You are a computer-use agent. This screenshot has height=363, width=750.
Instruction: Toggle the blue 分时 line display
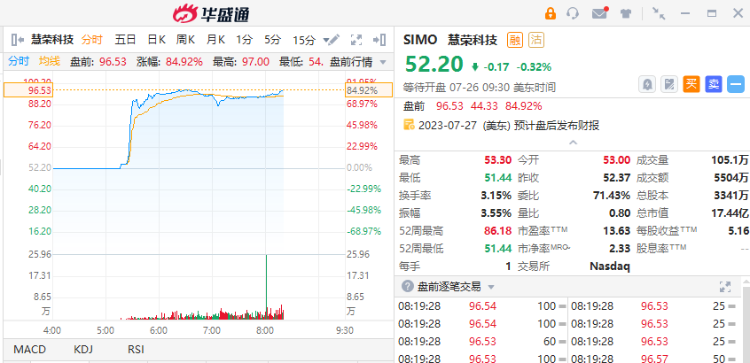point(18,61)
